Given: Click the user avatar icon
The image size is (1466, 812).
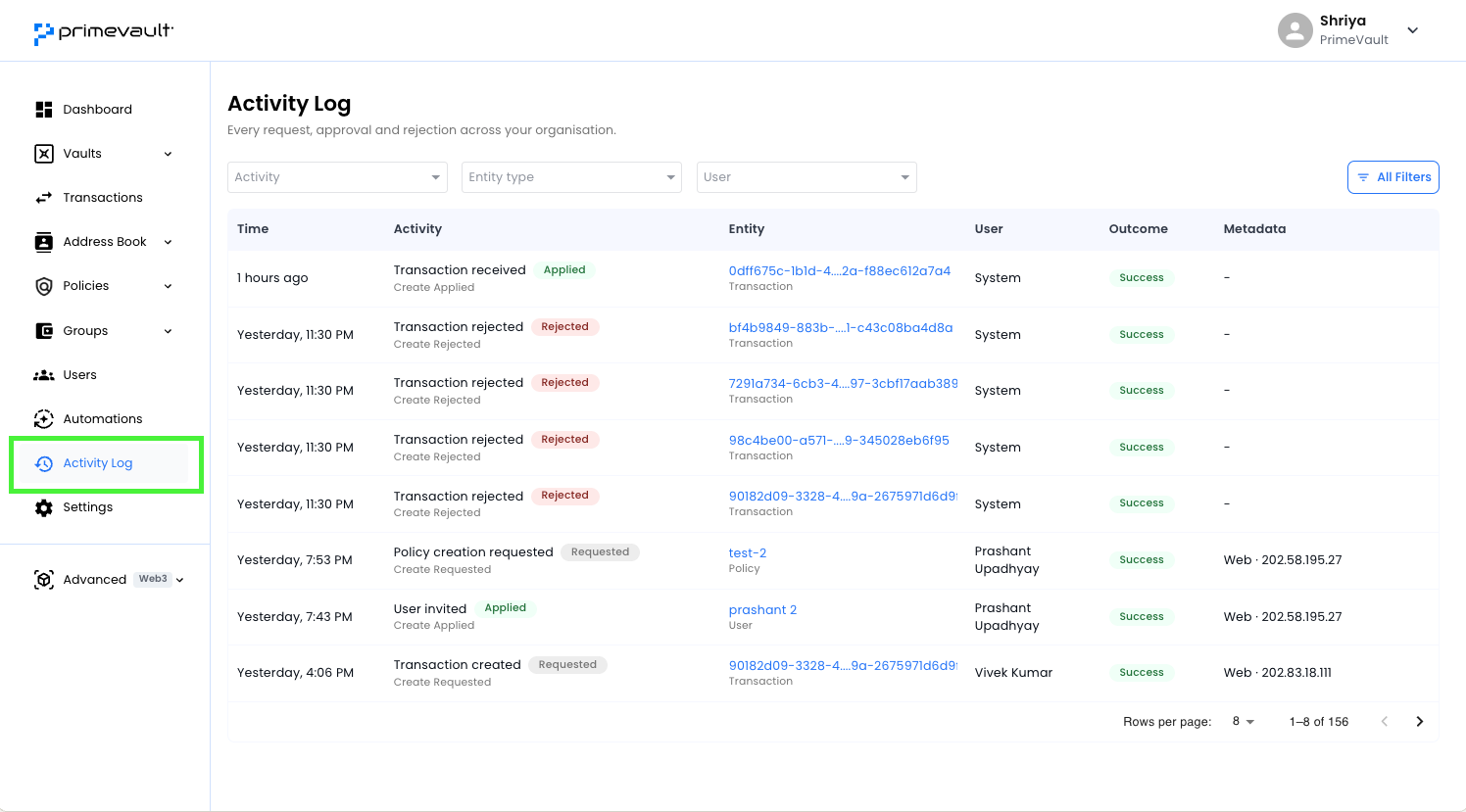Looking at the screenshot, I should pos(1295,30).
